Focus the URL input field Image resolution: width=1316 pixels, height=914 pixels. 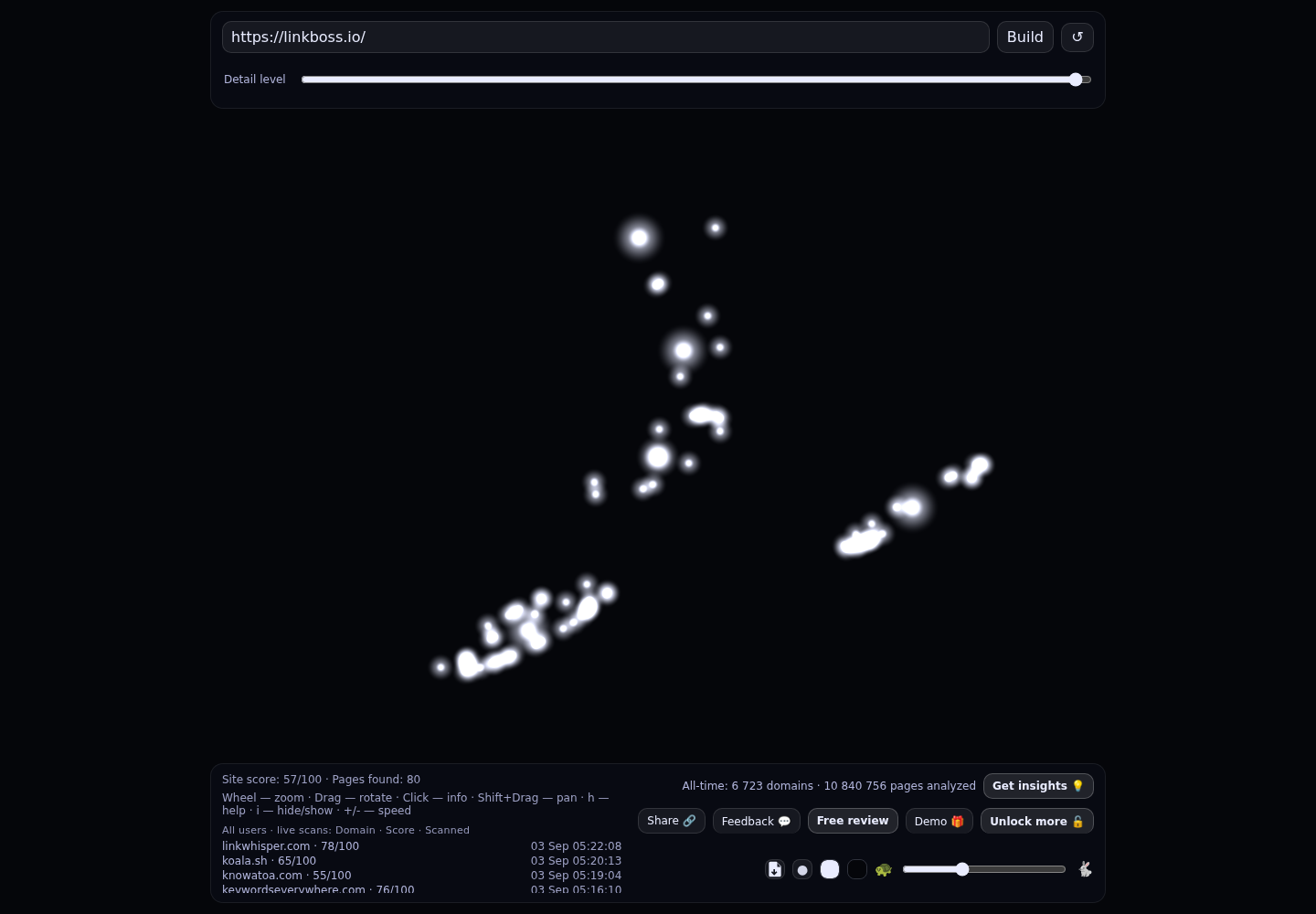(x=606, y=37)
